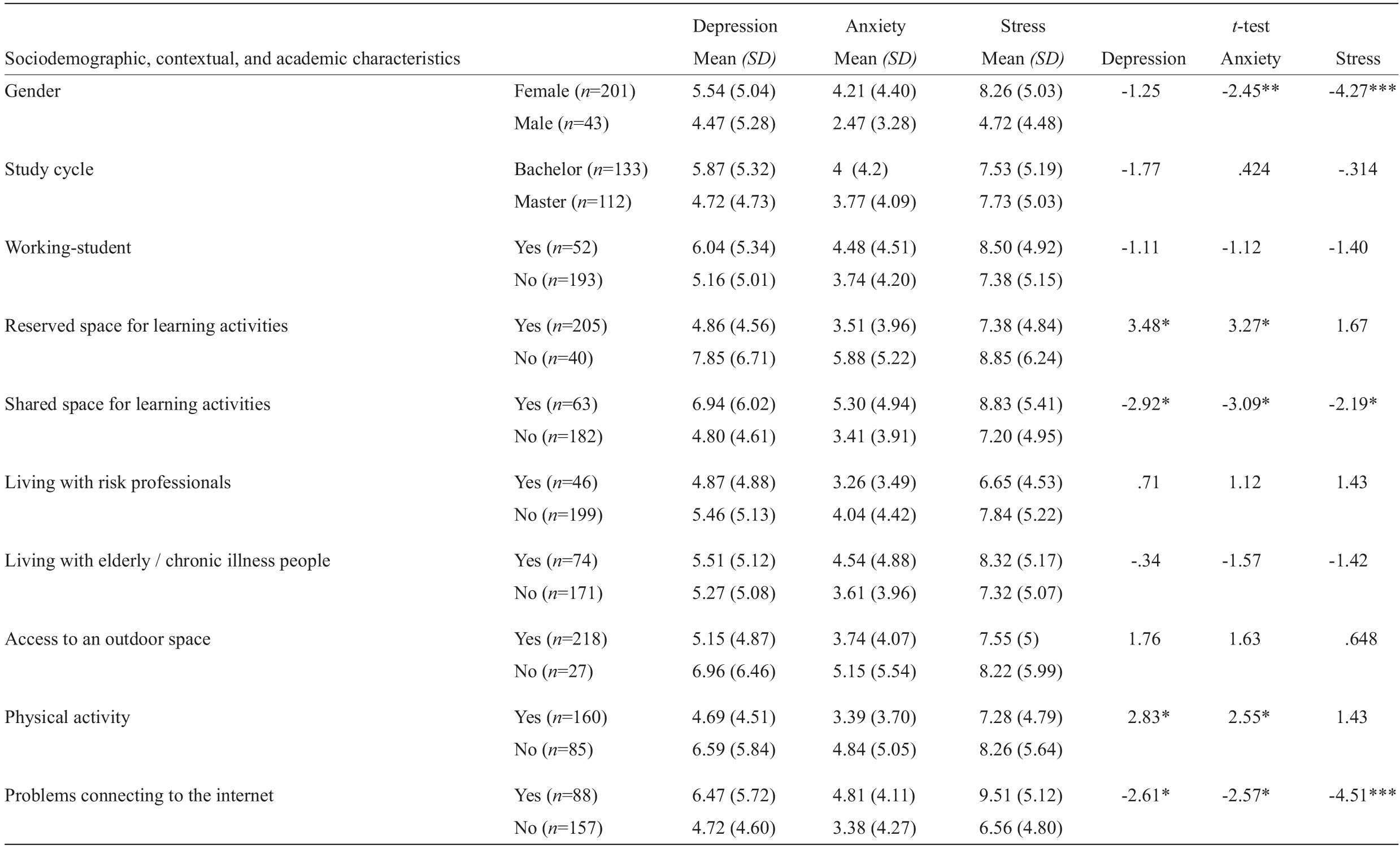Select the 'Male (n=43)' subgroup cell
The width and height of the screenshot is (1400, 849).
click(561, 124)
